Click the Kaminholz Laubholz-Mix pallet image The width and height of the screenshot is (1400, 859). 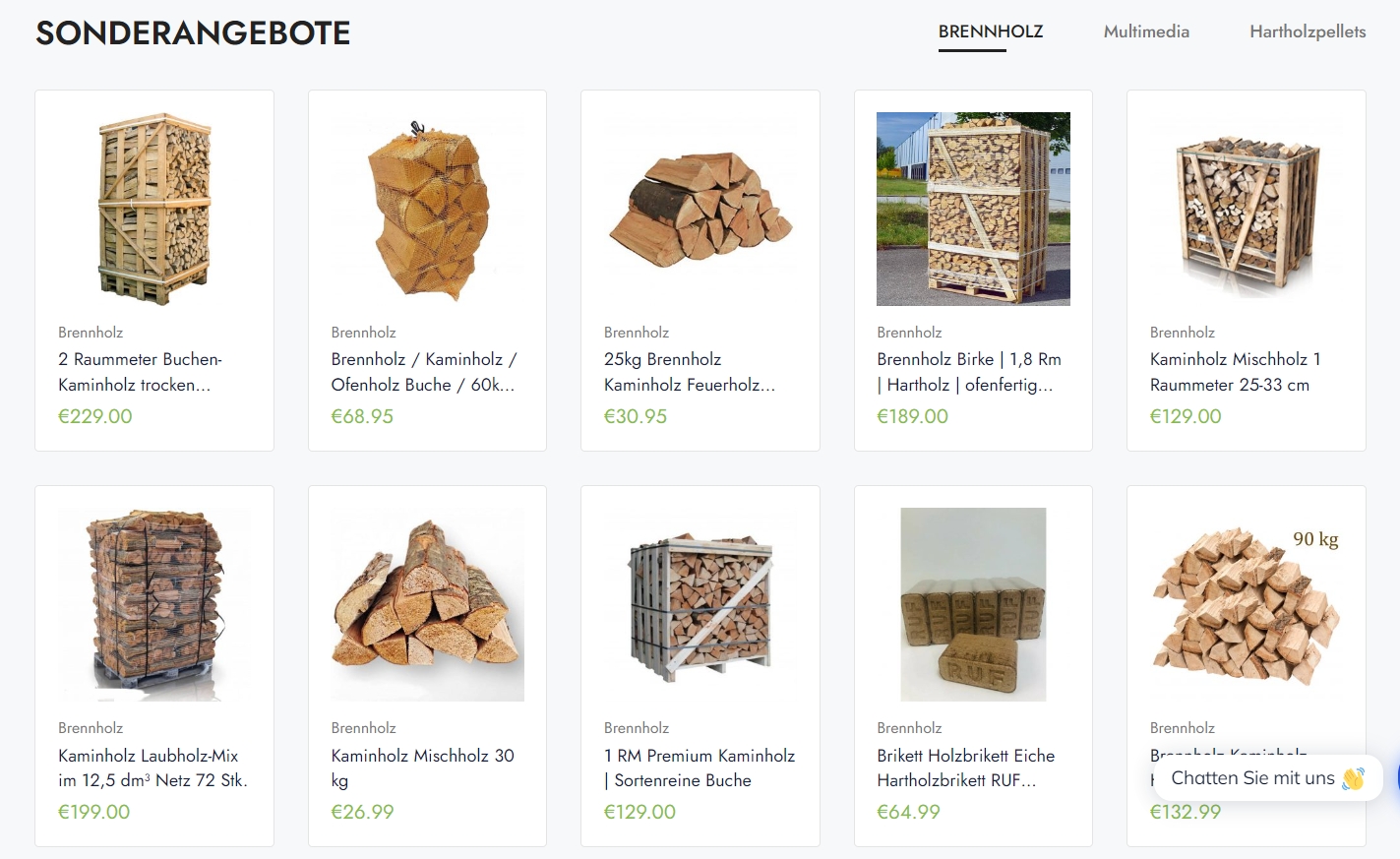click(154, 604)
